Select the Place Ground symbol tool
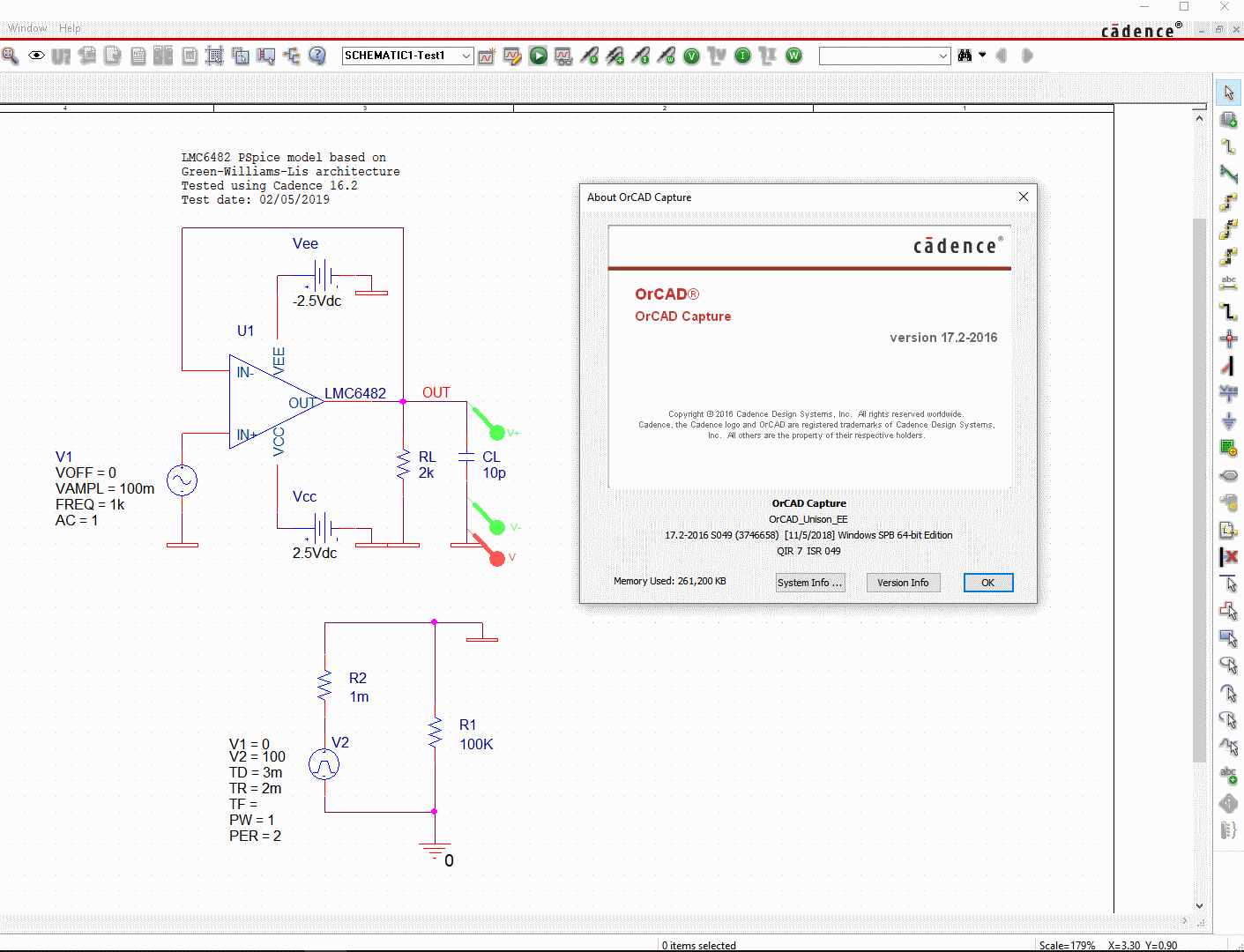This screenshot has width=1244, height=952. (x=1229, y=420)
